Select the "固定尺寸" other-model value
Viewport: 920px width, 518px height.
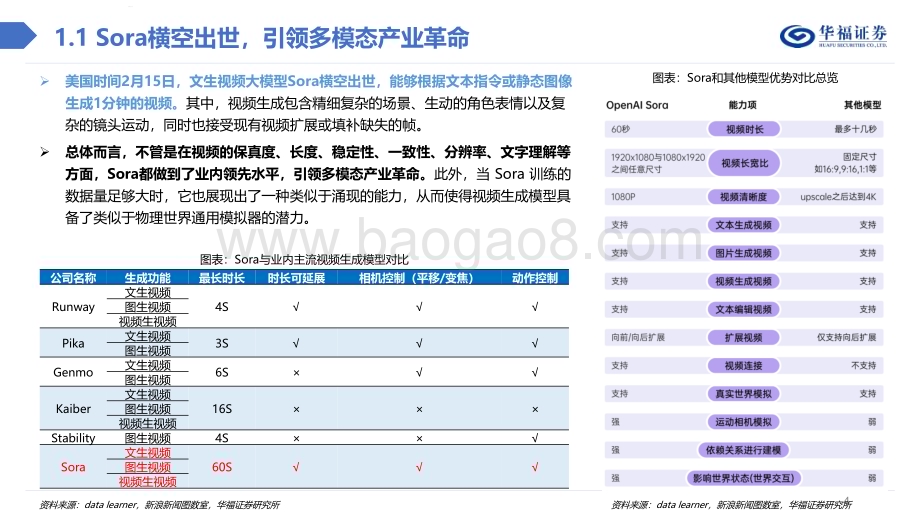860,157
